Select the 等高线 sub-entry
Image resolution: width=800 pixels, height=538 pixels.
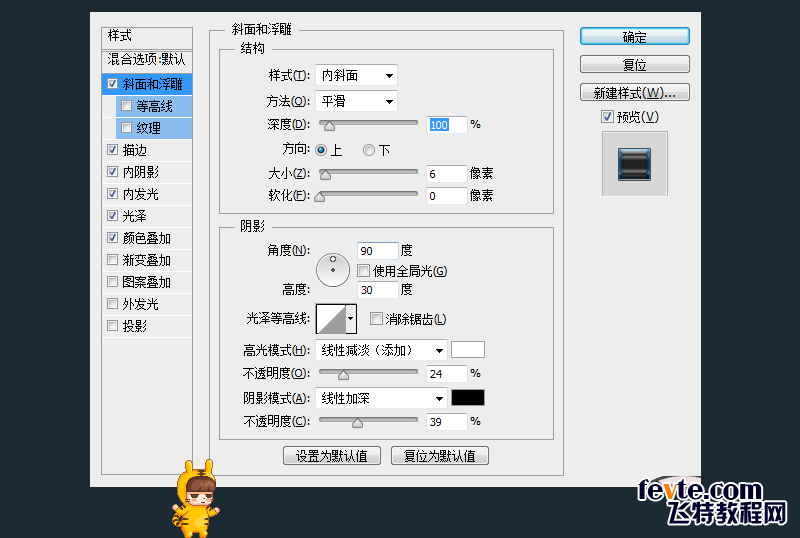[x=154, y=106]
